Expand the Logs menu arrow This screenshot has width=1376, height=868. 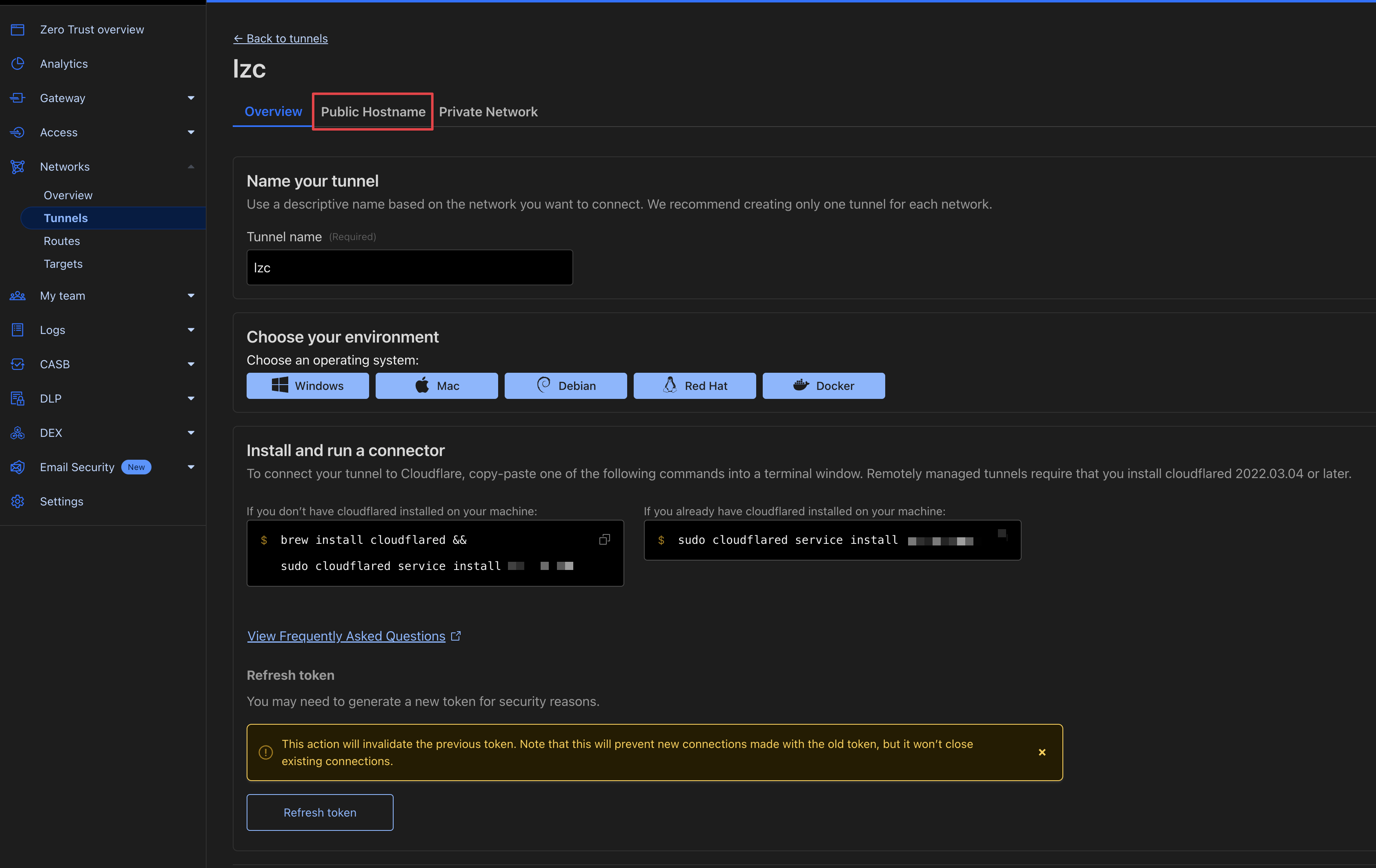click(x=191, y=330)
